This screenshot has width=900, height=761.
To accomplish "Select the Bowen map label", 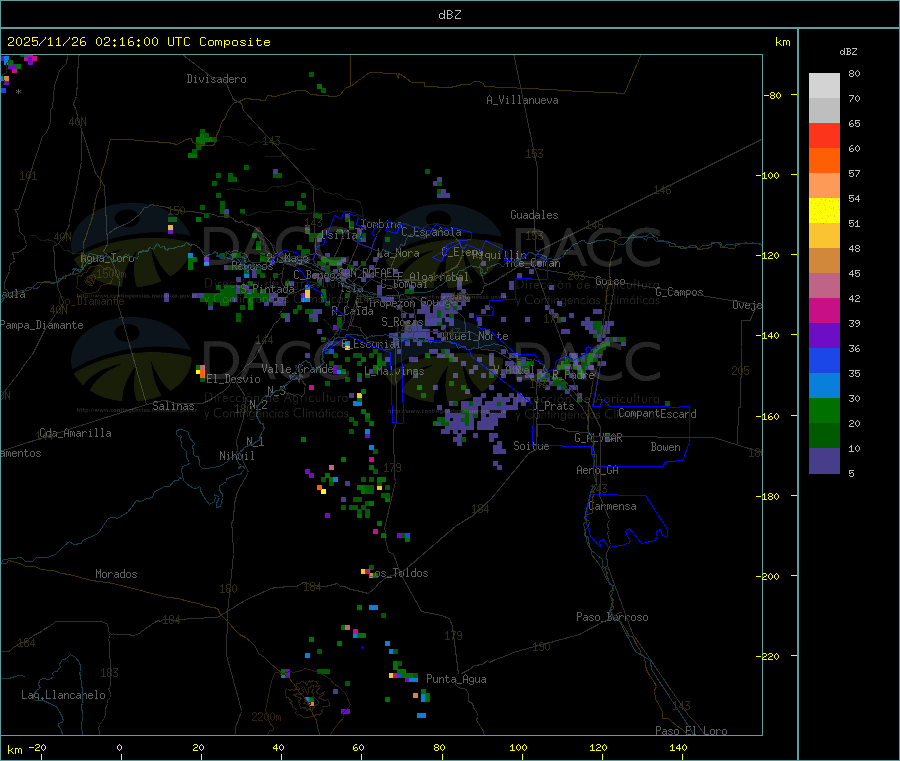I will click(x=666, y=447).
